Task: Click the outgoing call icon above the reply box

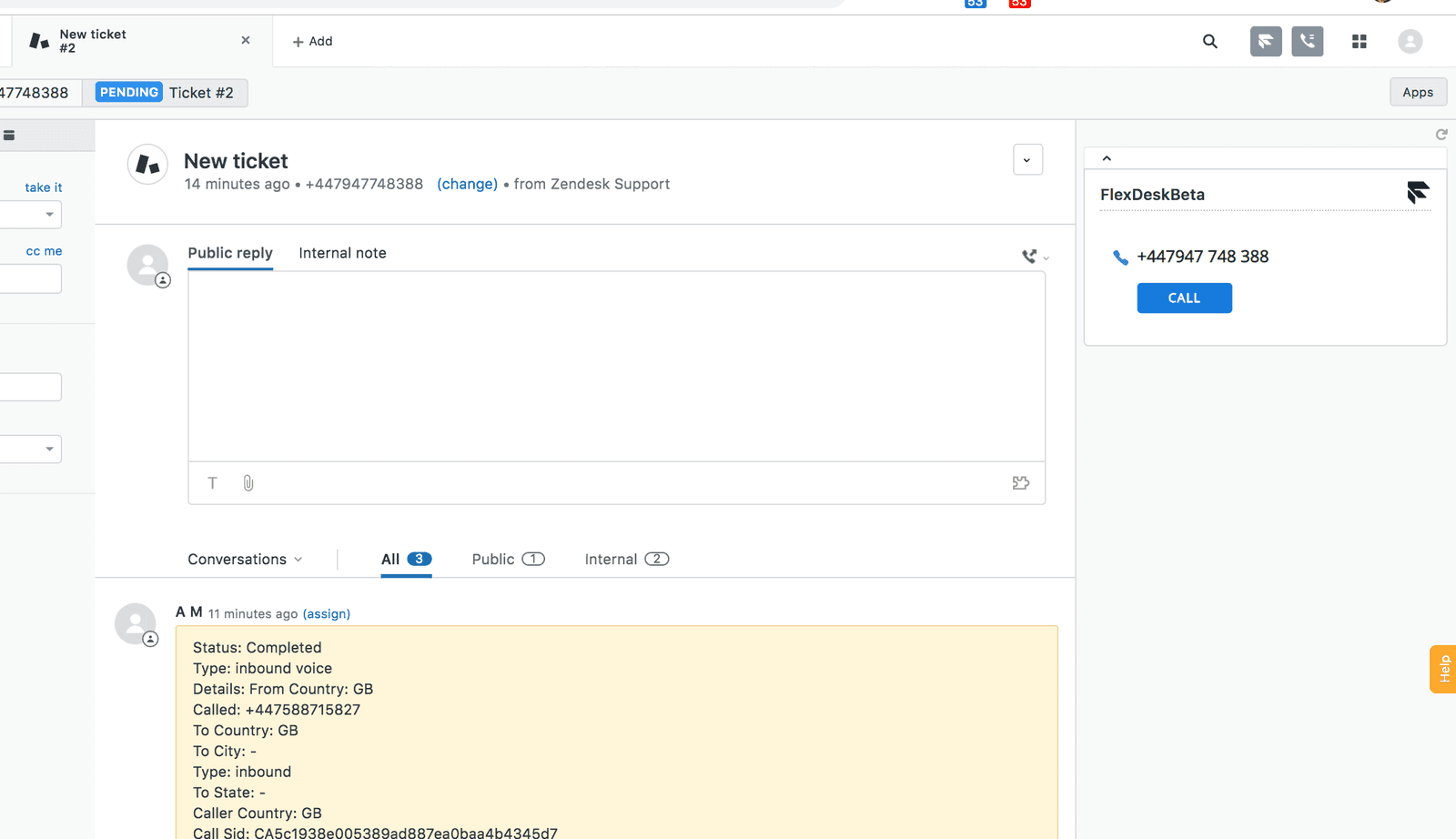Action: coord(1031,256)
